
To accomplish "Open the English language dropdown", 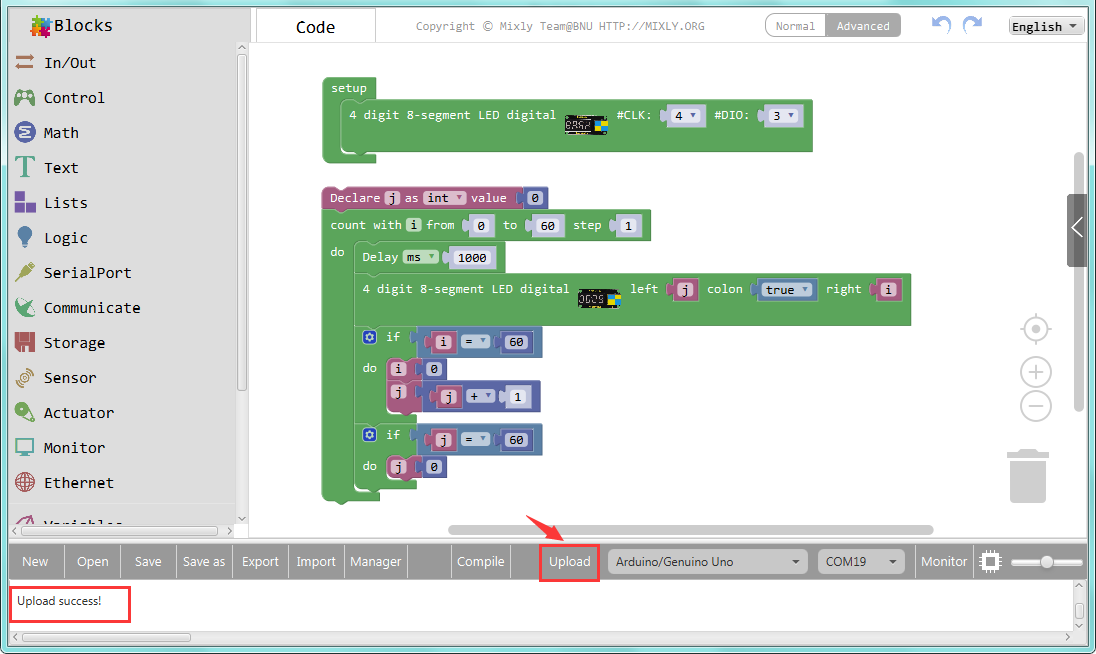I will (x=1046, y=27).
